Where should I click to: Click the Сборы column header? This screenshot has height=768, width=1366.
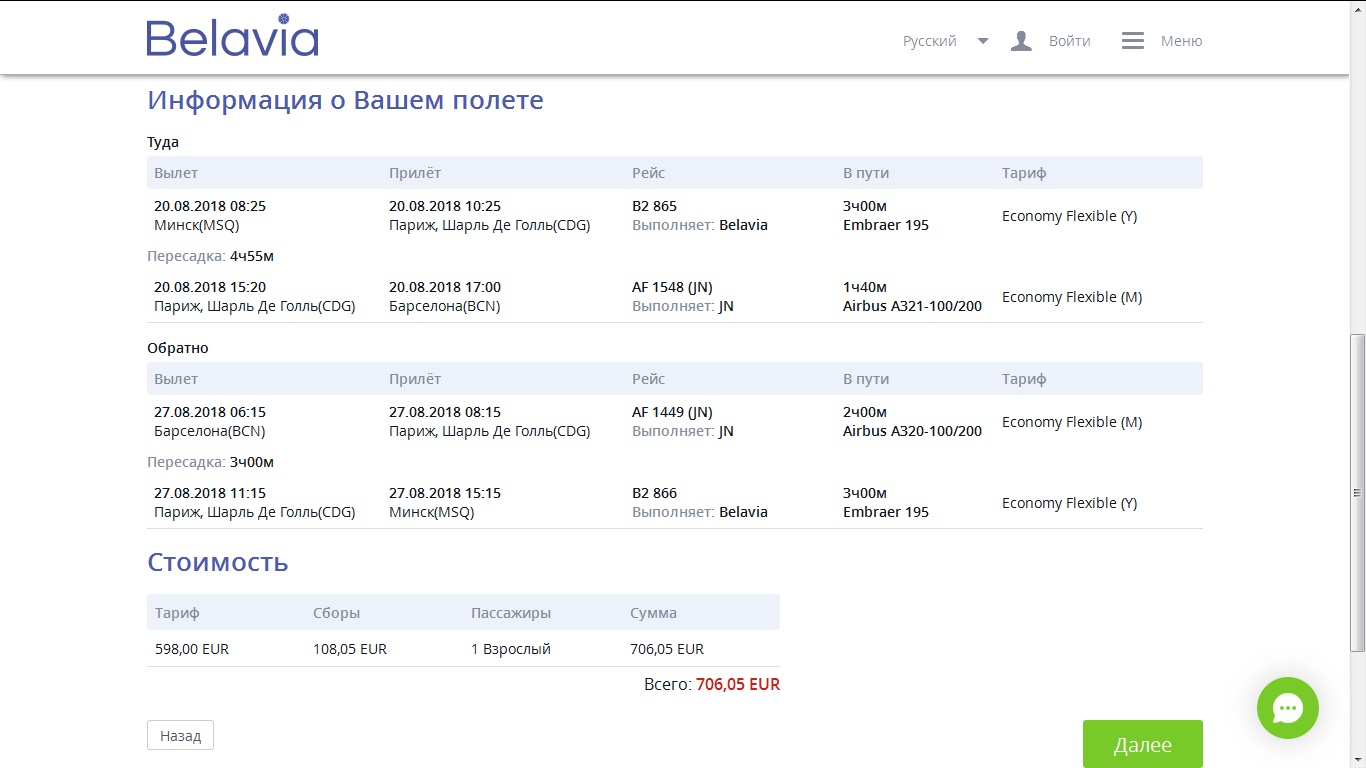[x=336, y=613]
